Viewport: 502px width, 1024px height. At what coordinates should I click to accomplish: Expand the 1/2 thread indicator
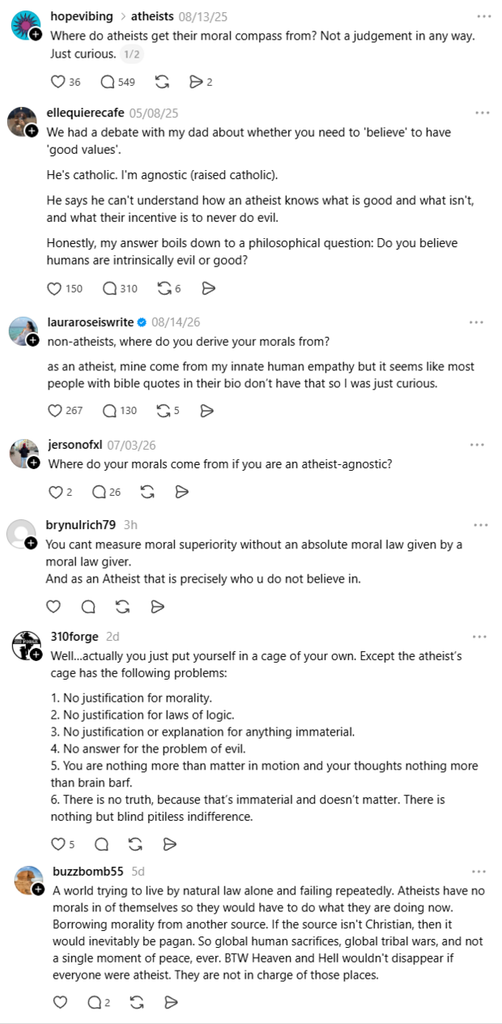(x=133, y=55)
